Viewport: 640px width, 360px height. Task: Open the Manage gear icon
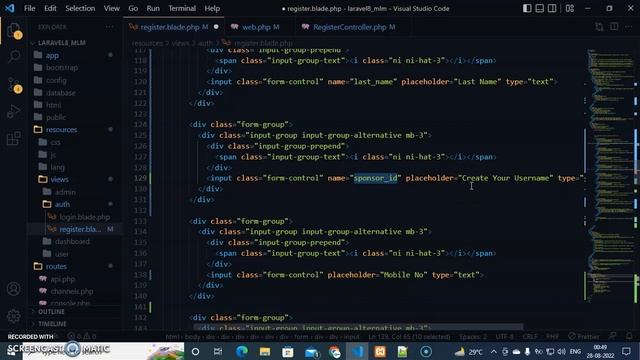point(13,316)
